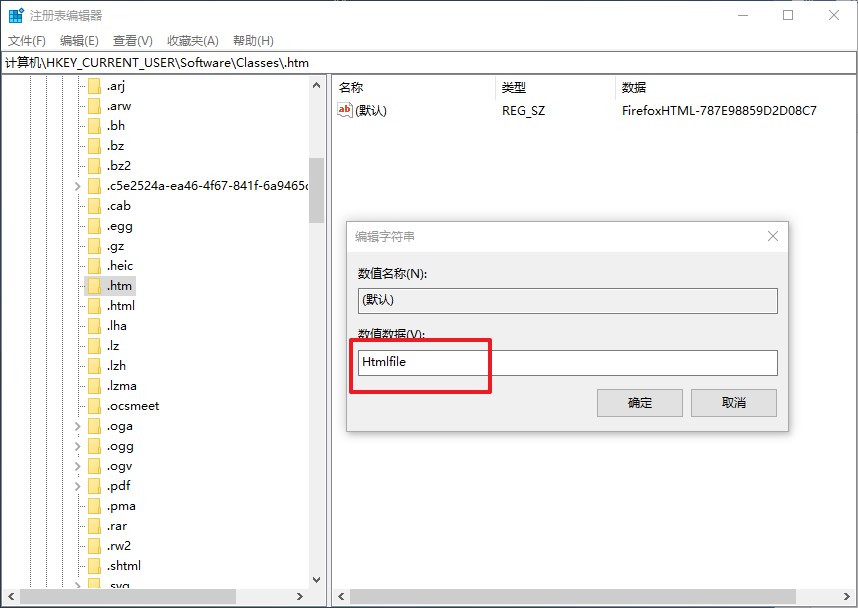Click the .bz folder icon
Screen dimensions: 858x608
(x=95, y=146)
